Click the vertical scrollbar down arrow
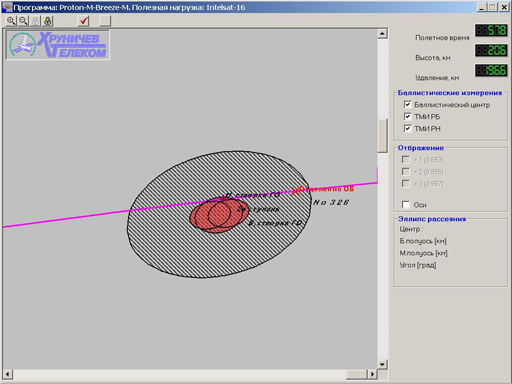This screenshot has width=512, height=384. click(x=382, y=364)
